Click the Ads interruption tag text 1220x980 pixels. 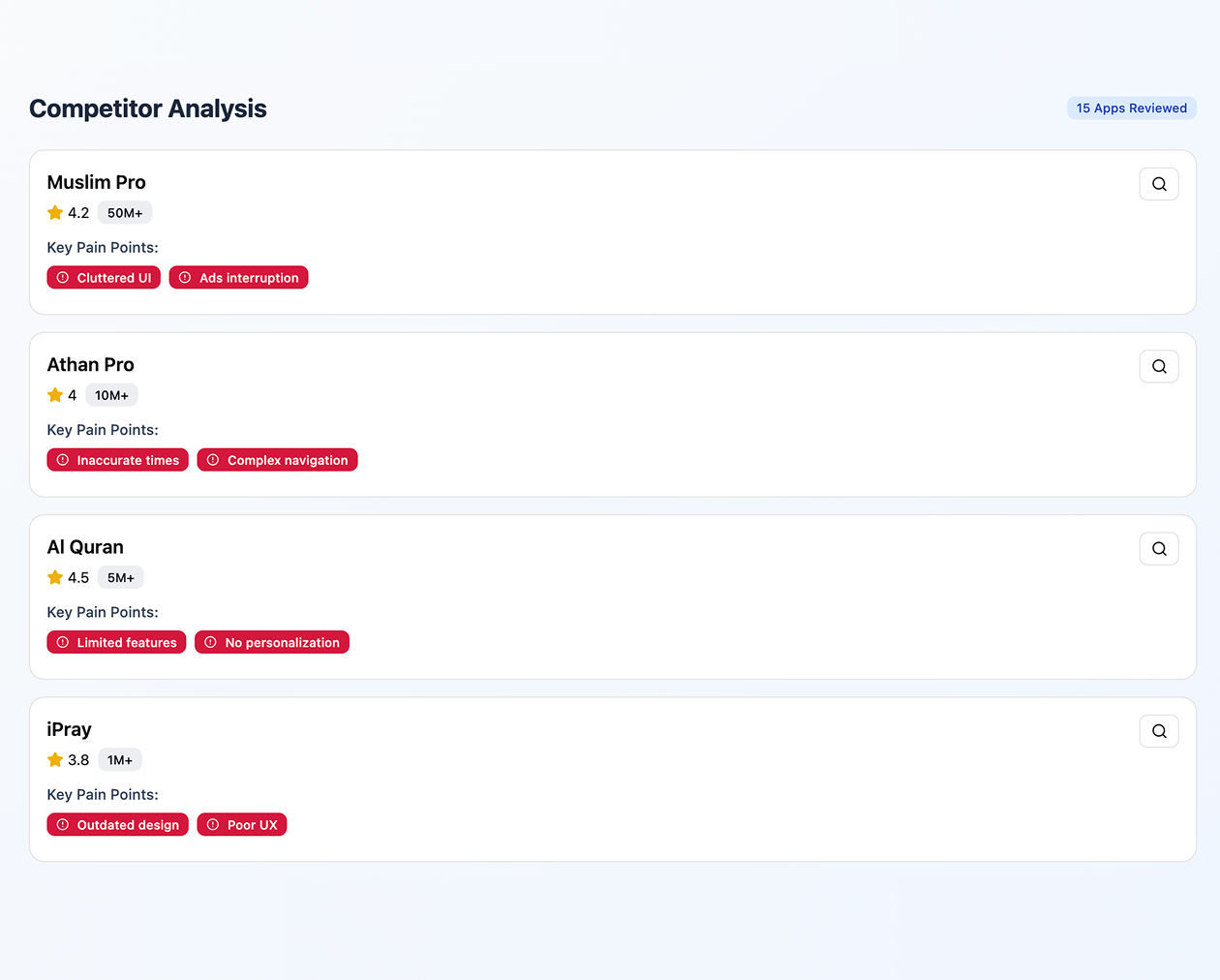249,278
